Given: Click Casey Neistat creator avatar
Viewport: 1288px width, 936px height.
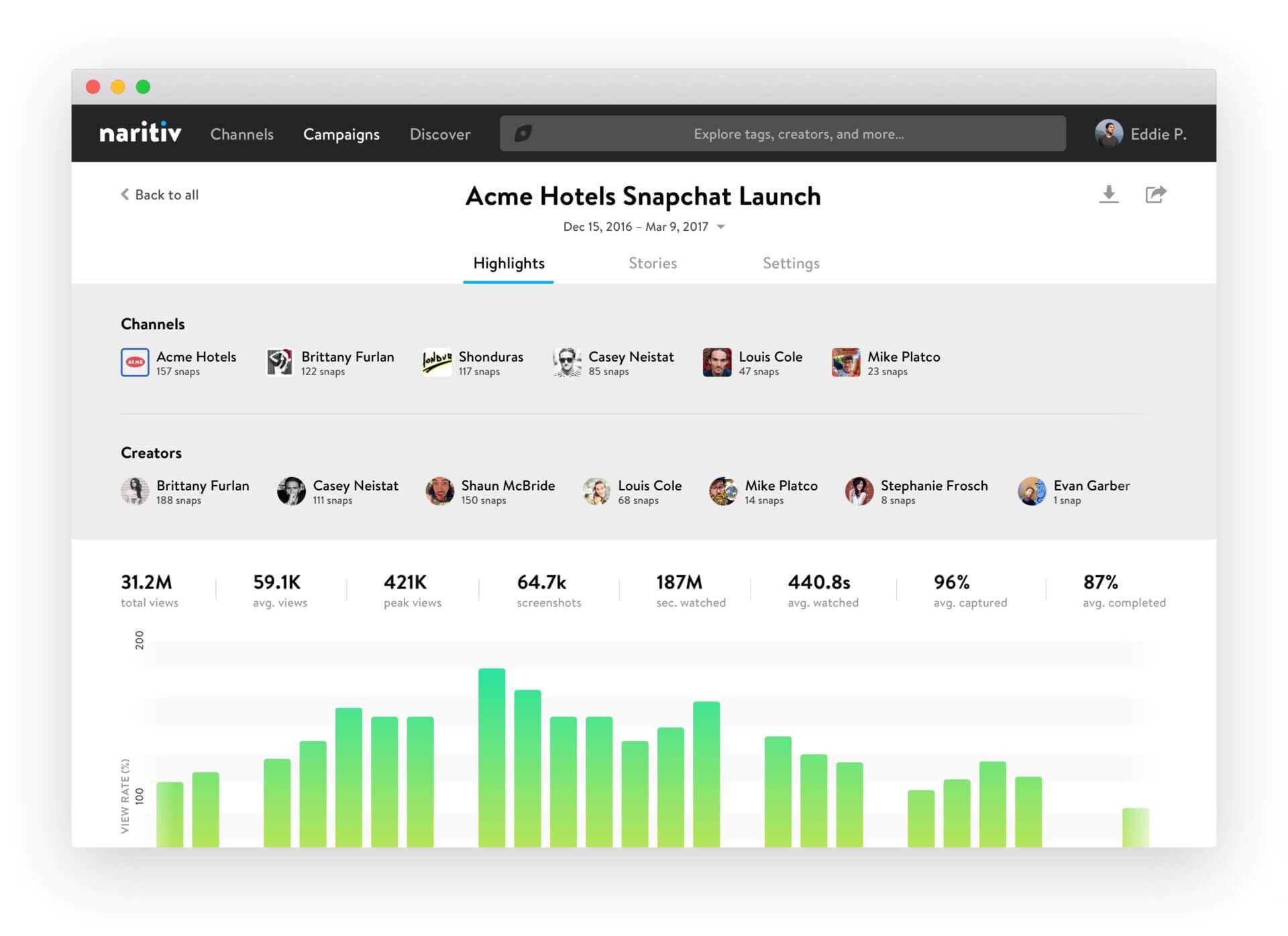Looking at the screenshot, I should click(291, 491).
